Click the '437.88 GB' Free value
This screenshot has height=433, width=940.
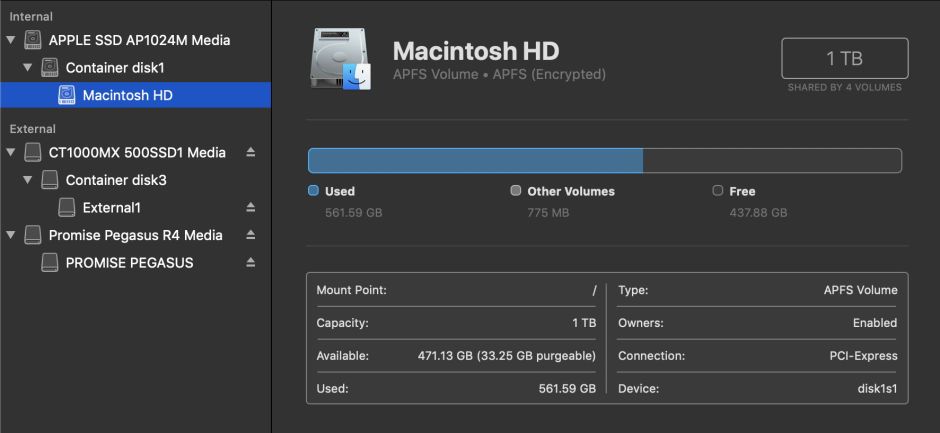758,213
